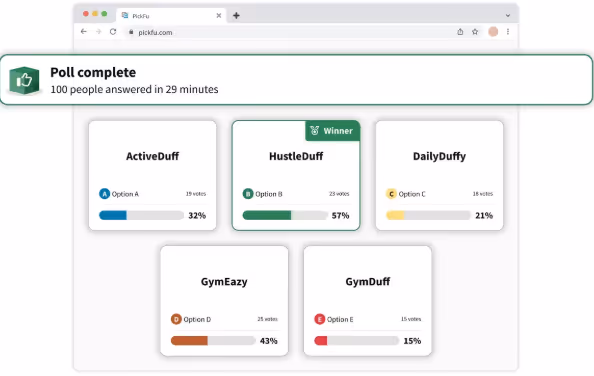Click the red macOS close window button
This screenshot has height=376, width=594.
pos(86,14)
